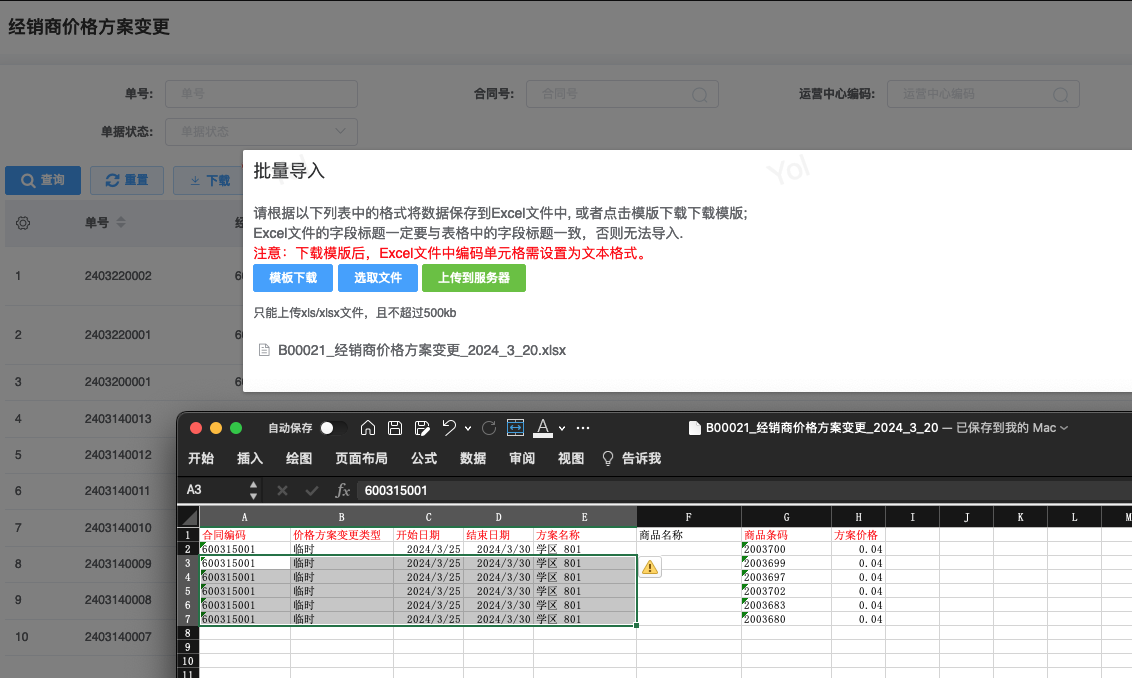Open the 单据状态 dropdown
The height and width of the screenshot is (678, 1132).
[261, 131]
